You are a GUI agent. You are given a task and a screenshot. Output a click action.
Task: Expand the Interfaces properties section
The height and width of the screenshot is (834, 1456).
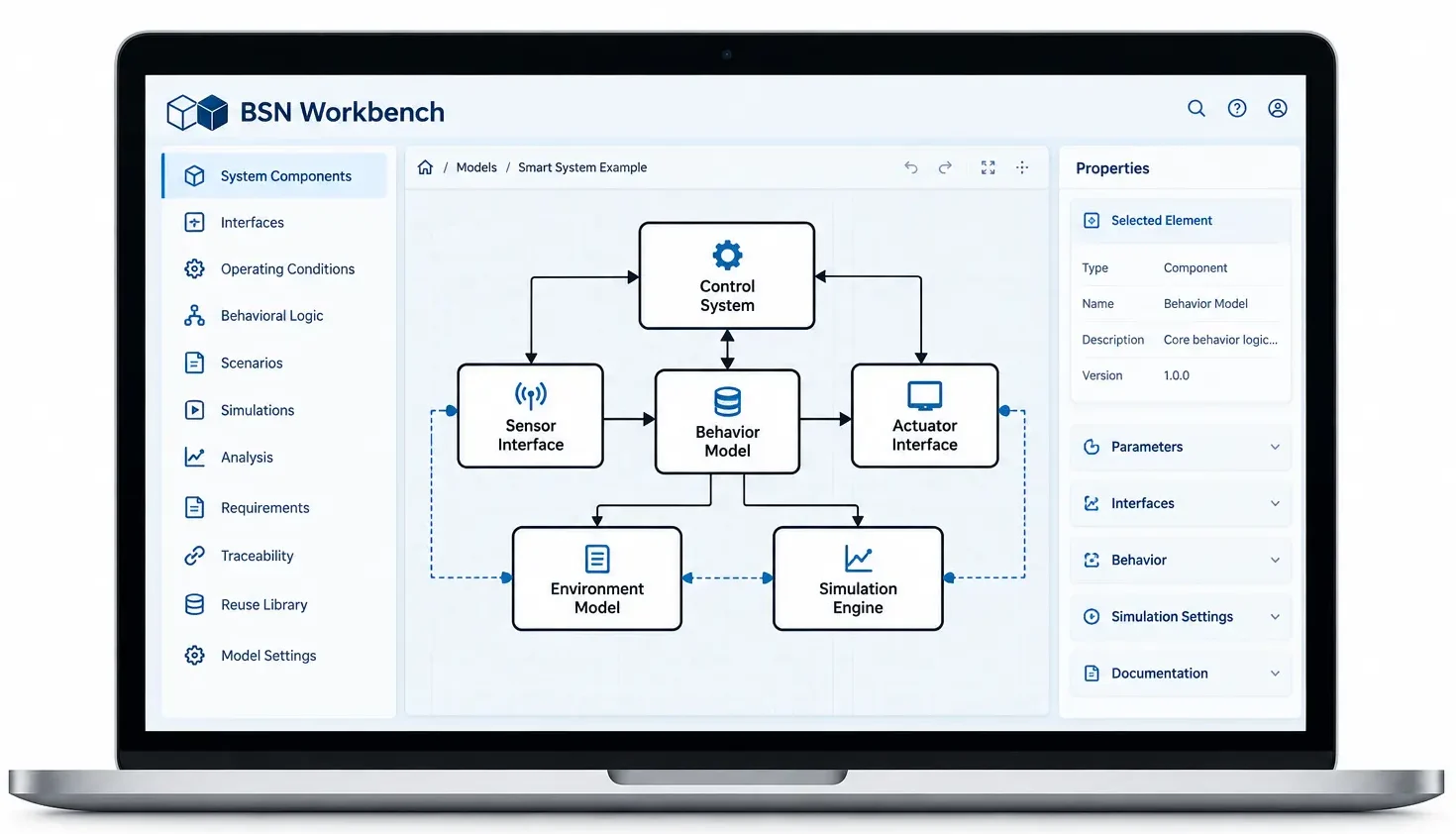pos(1181,503)
